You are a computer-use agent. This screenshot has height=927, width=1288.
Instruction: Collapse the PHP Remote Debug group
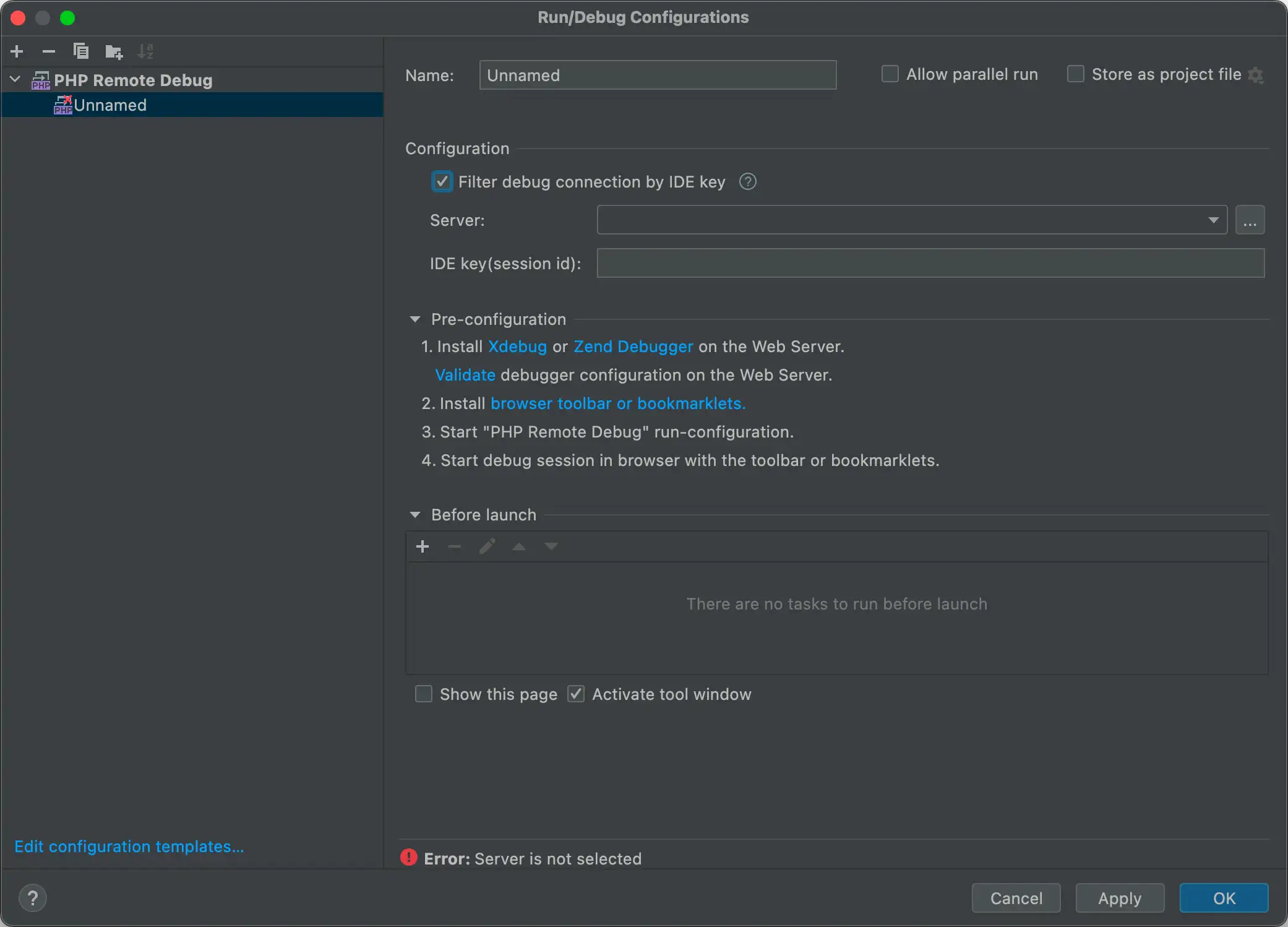14,79
